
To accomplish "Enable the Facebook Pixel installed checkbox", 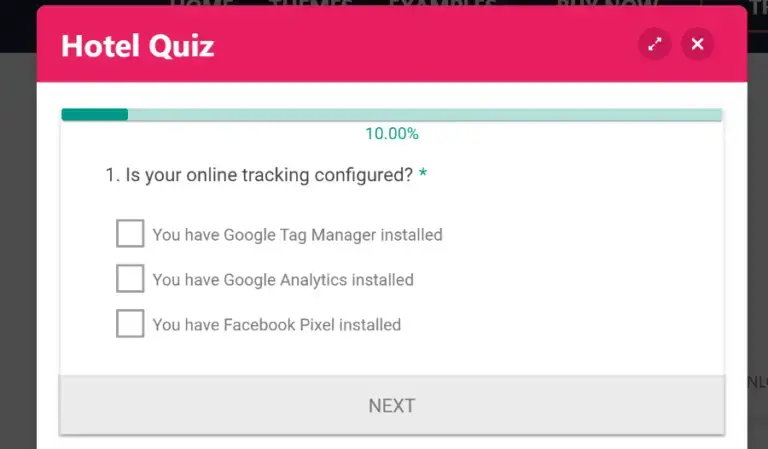I will (x=130, y=324).
